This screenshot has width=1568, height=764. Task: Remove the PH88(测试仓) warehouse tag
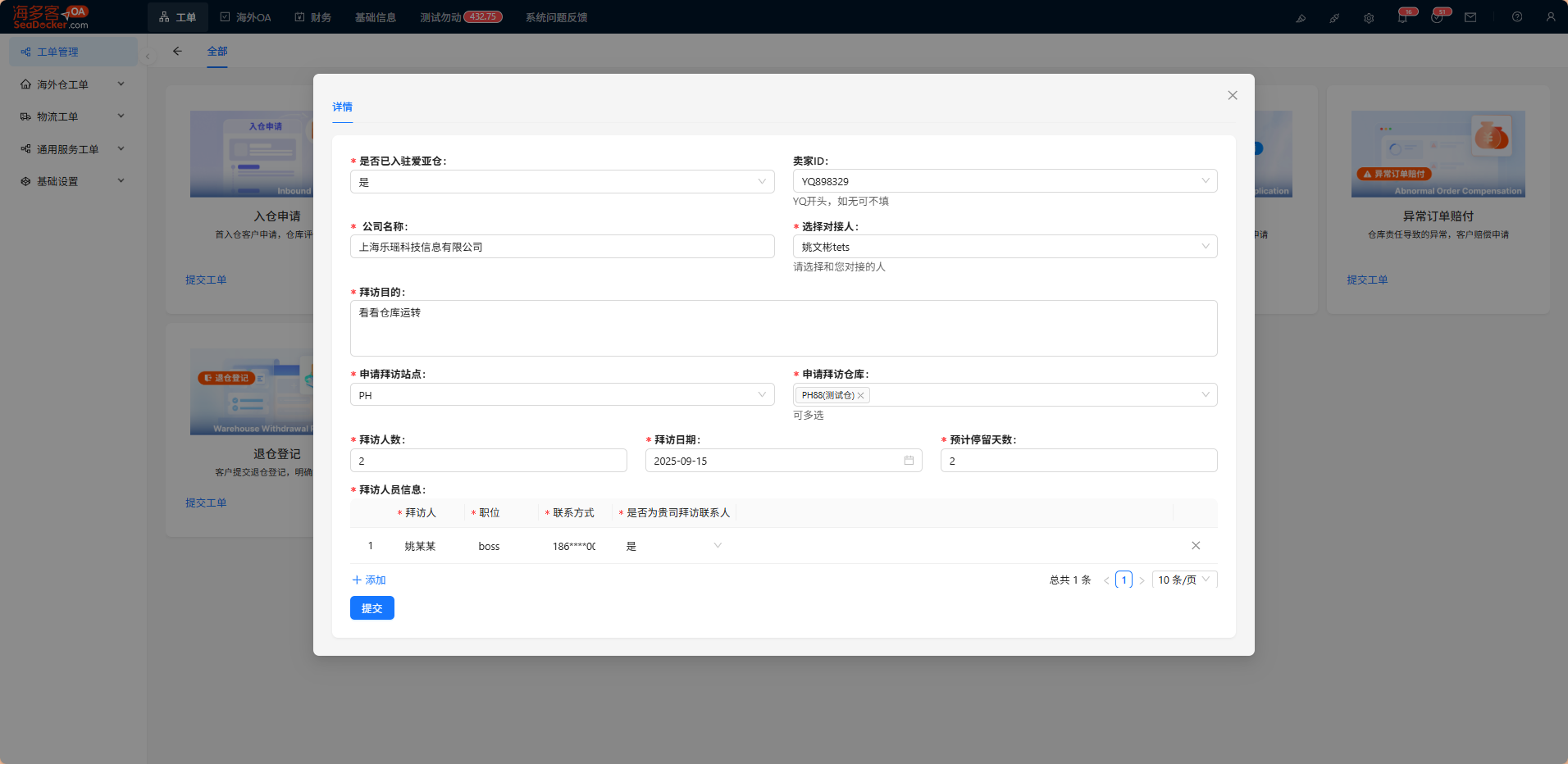(860, 395)
